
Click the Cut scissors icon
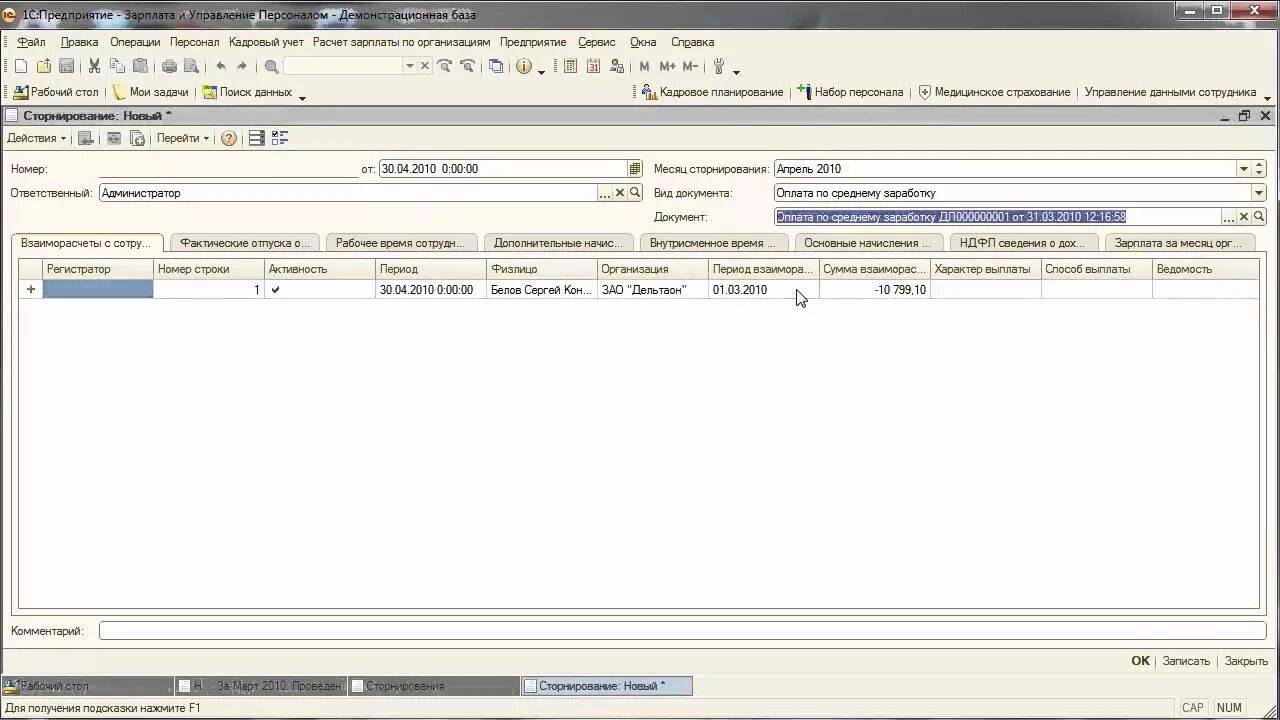[x=94, y=66]
